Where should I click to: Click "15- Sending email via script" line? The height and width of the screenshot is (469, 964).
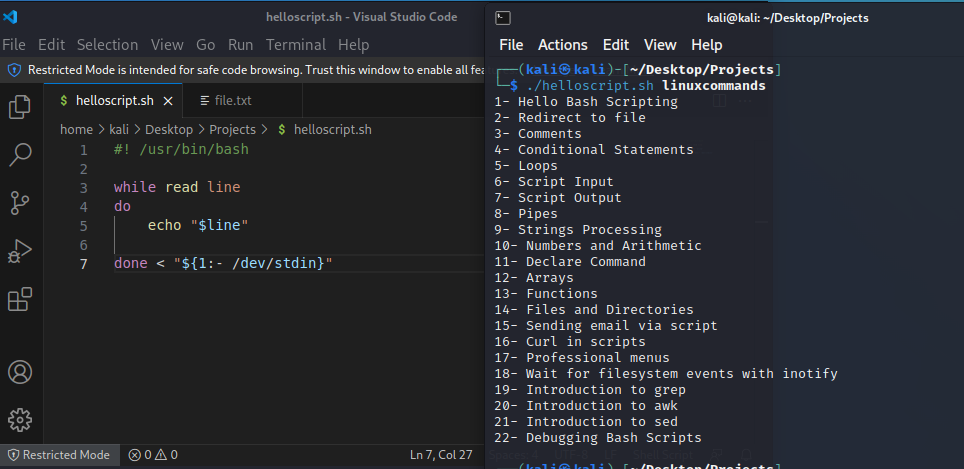click(606, 326)
